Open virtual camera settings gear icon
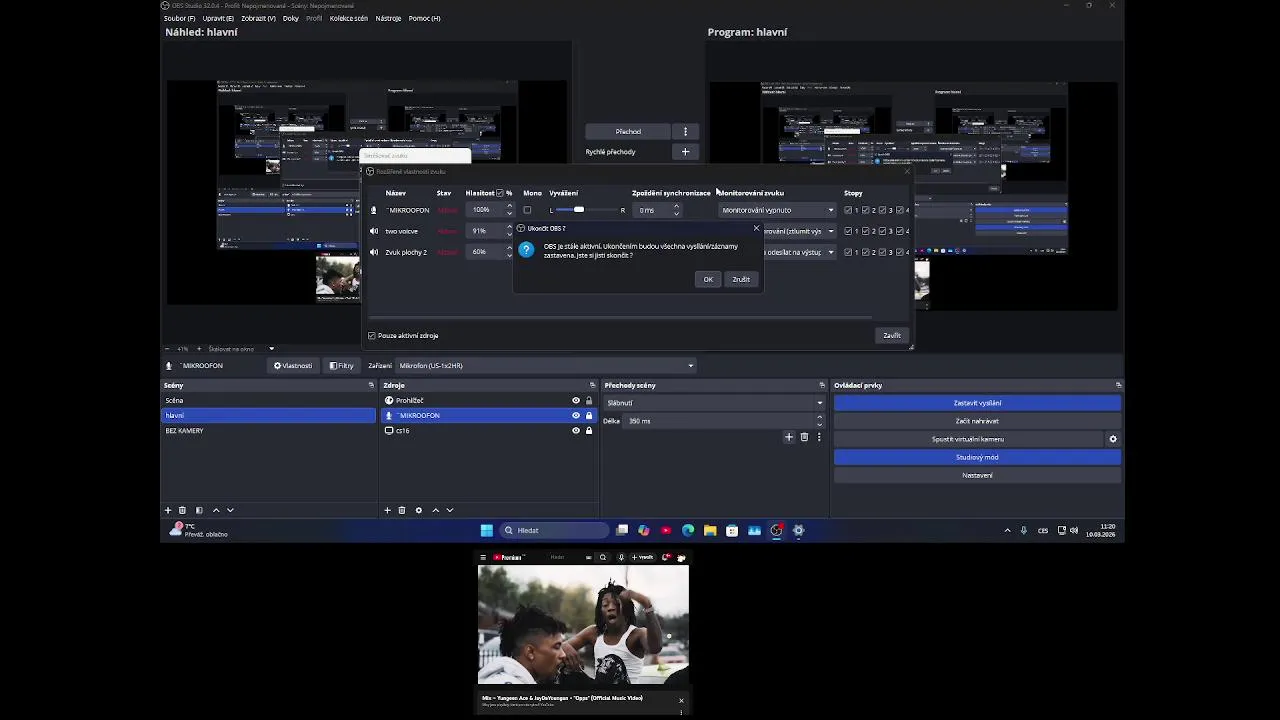This screenshot has height=720, width=1280. pyautogui.click(x=1113, y=439)
